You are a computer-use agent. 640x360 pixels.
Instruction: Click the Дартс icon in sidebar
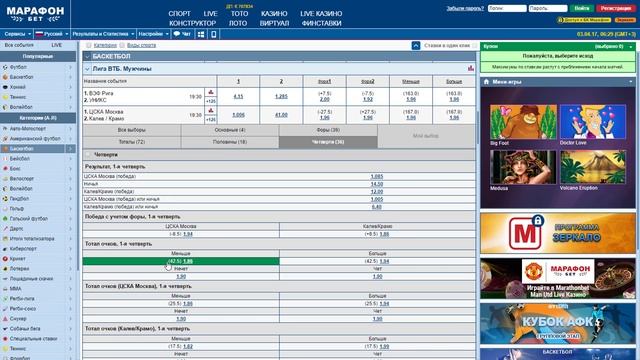click(x=5, y=229)
